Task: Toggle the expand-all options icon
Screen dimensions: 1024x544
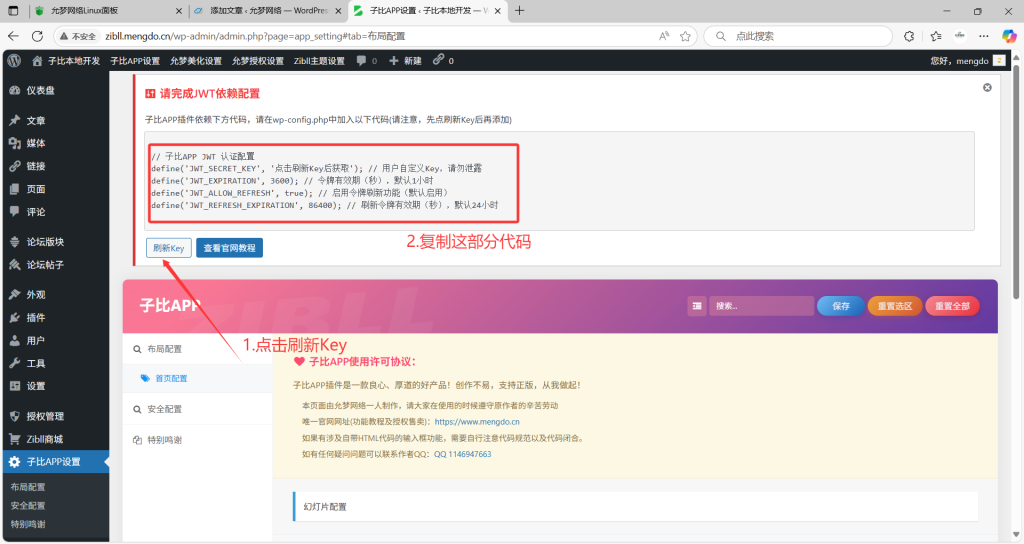Action: [x=697, y=306]
